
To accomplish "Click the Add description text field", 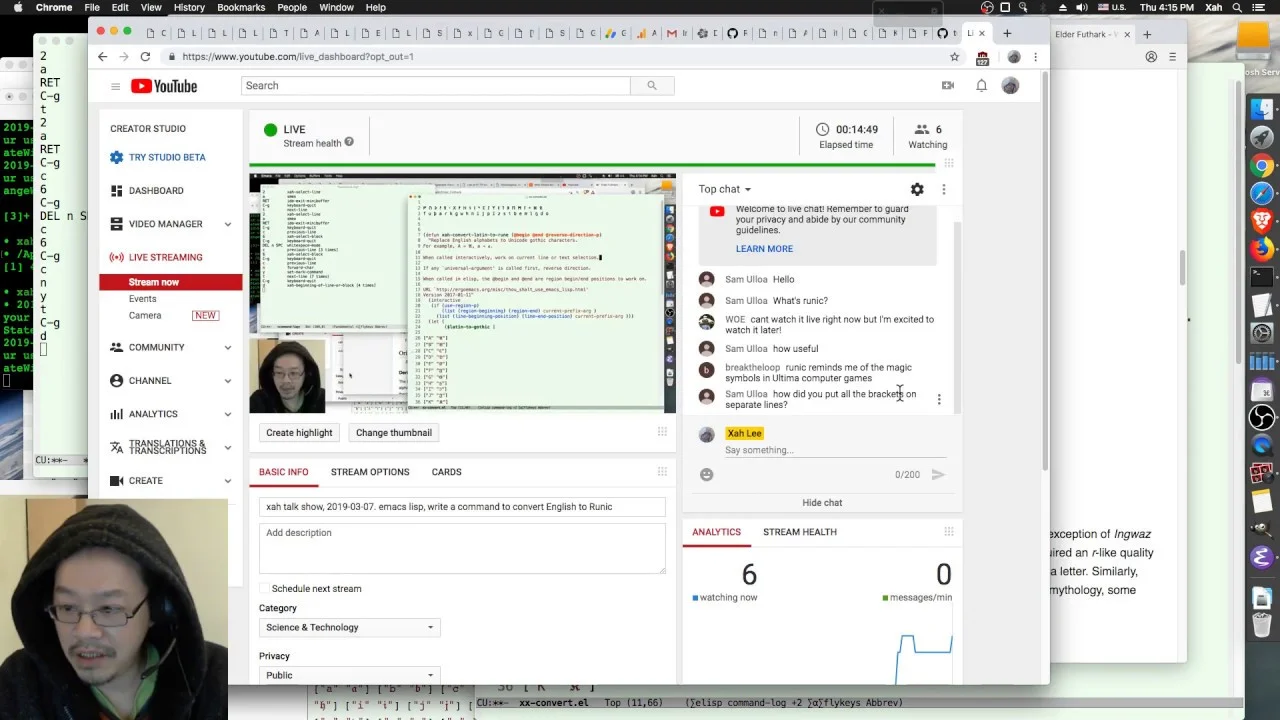I will [462, 548].
